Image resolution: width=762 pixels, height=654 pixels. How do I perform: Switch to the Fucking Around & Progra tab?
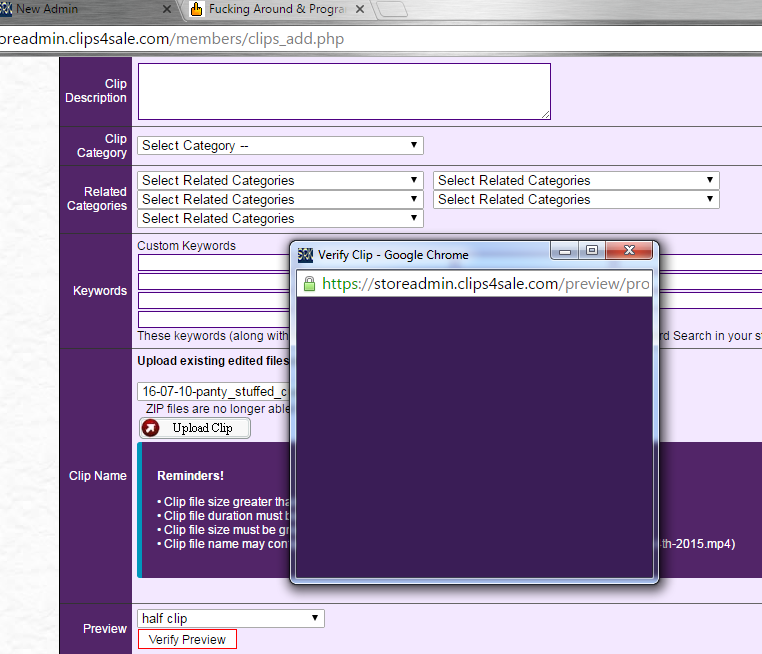click(277, 9)
